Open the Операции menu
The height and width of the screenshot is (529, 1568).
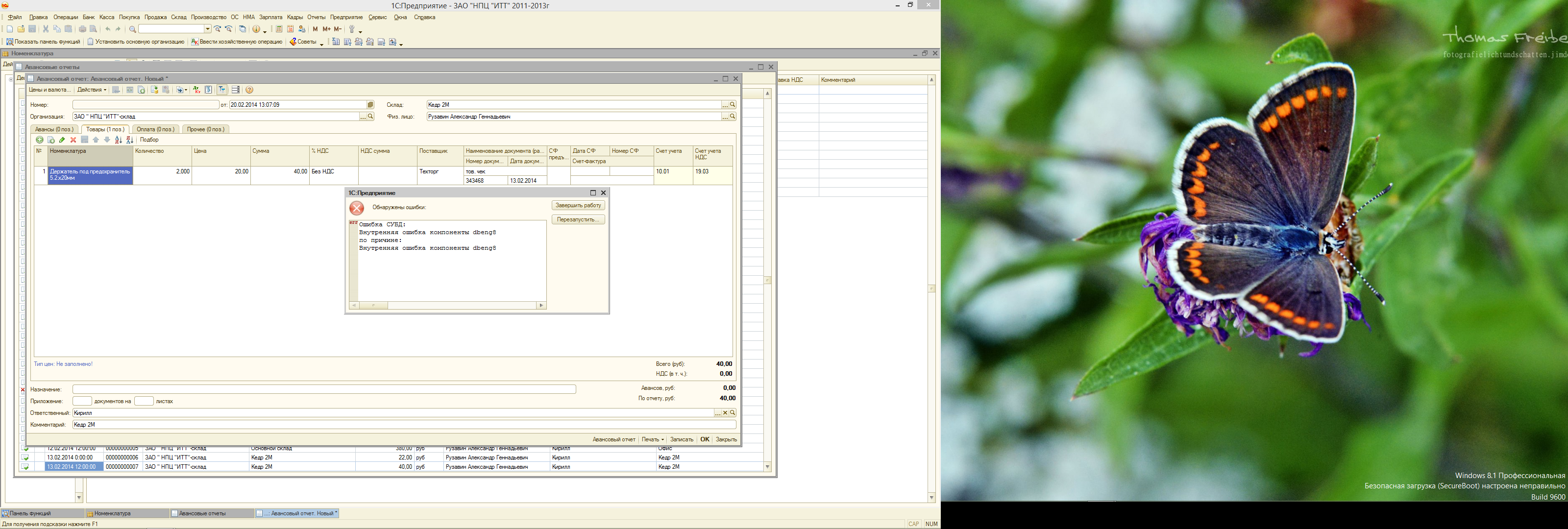tap(66, 17)
